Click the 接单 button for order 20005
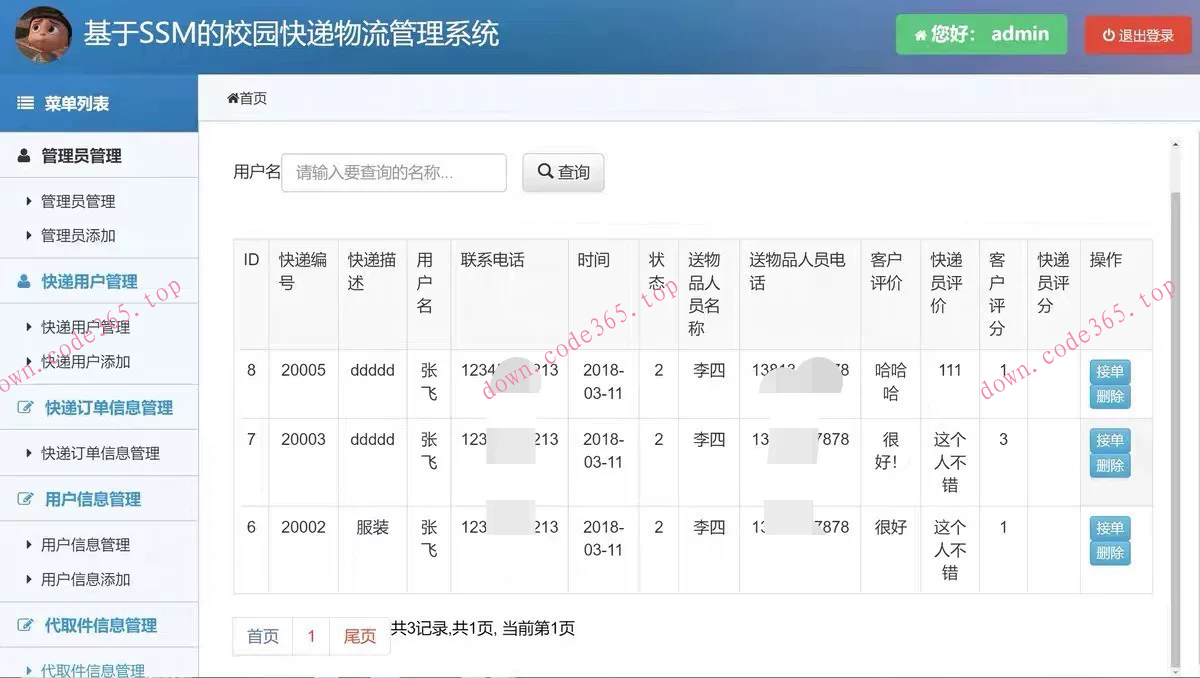1200x678 pixels. click(x=1110, y=371)
